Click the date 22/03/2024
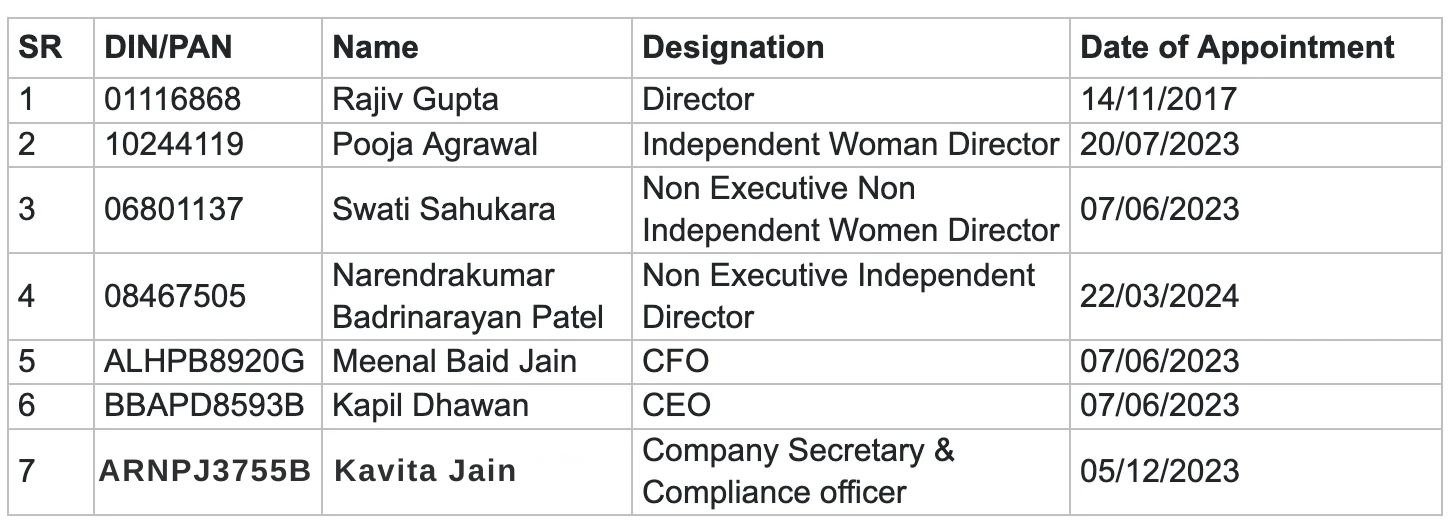The width and height of the screenshot is (1453, 523). 1160,296
